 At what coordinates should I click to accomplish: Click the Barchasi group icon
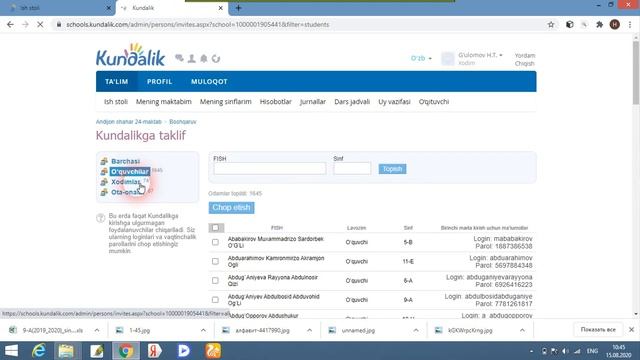pyautogui.click(x=104, y=161)
